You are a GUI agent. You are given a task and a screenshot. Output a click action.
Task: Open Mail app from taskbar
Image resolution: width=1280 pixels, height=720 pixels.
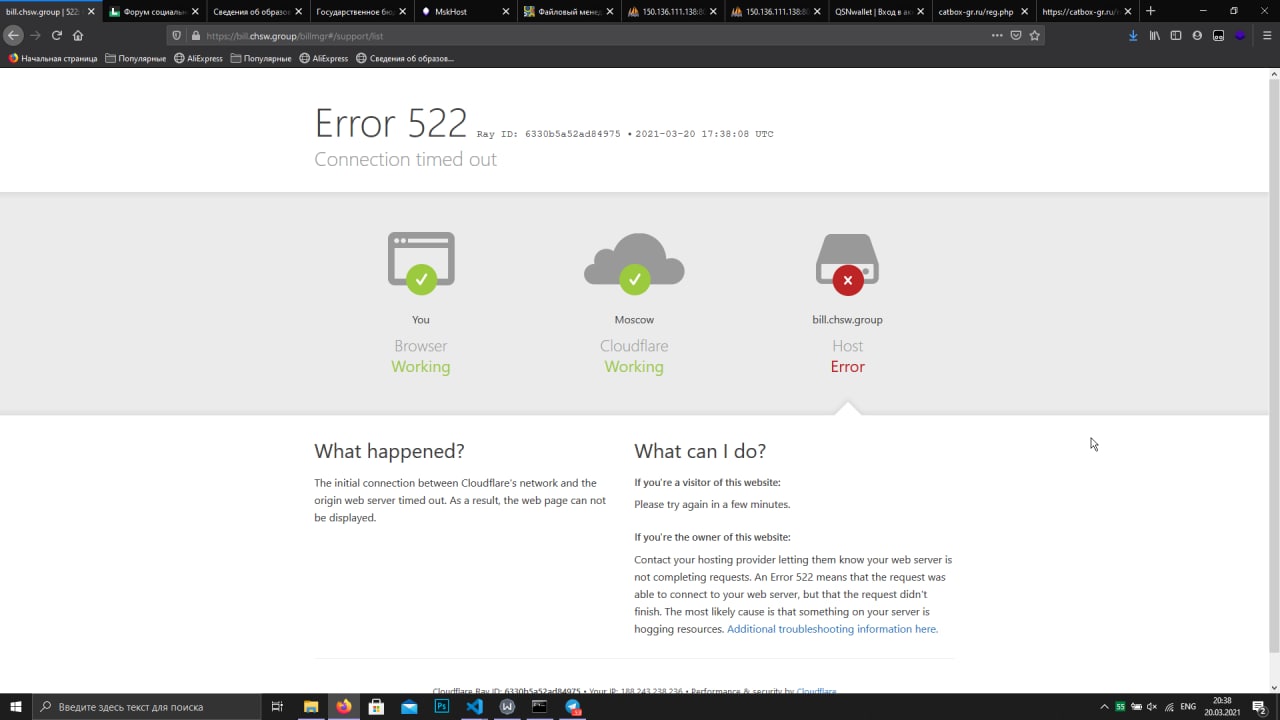pyautogui.click(x=409, y=707)
